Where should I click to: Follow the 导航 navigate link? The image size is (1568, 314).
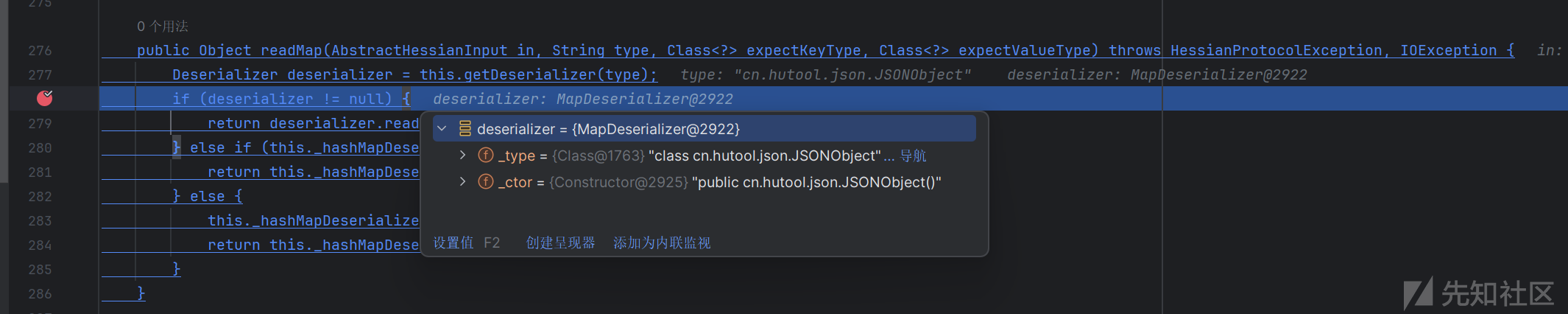914,156
